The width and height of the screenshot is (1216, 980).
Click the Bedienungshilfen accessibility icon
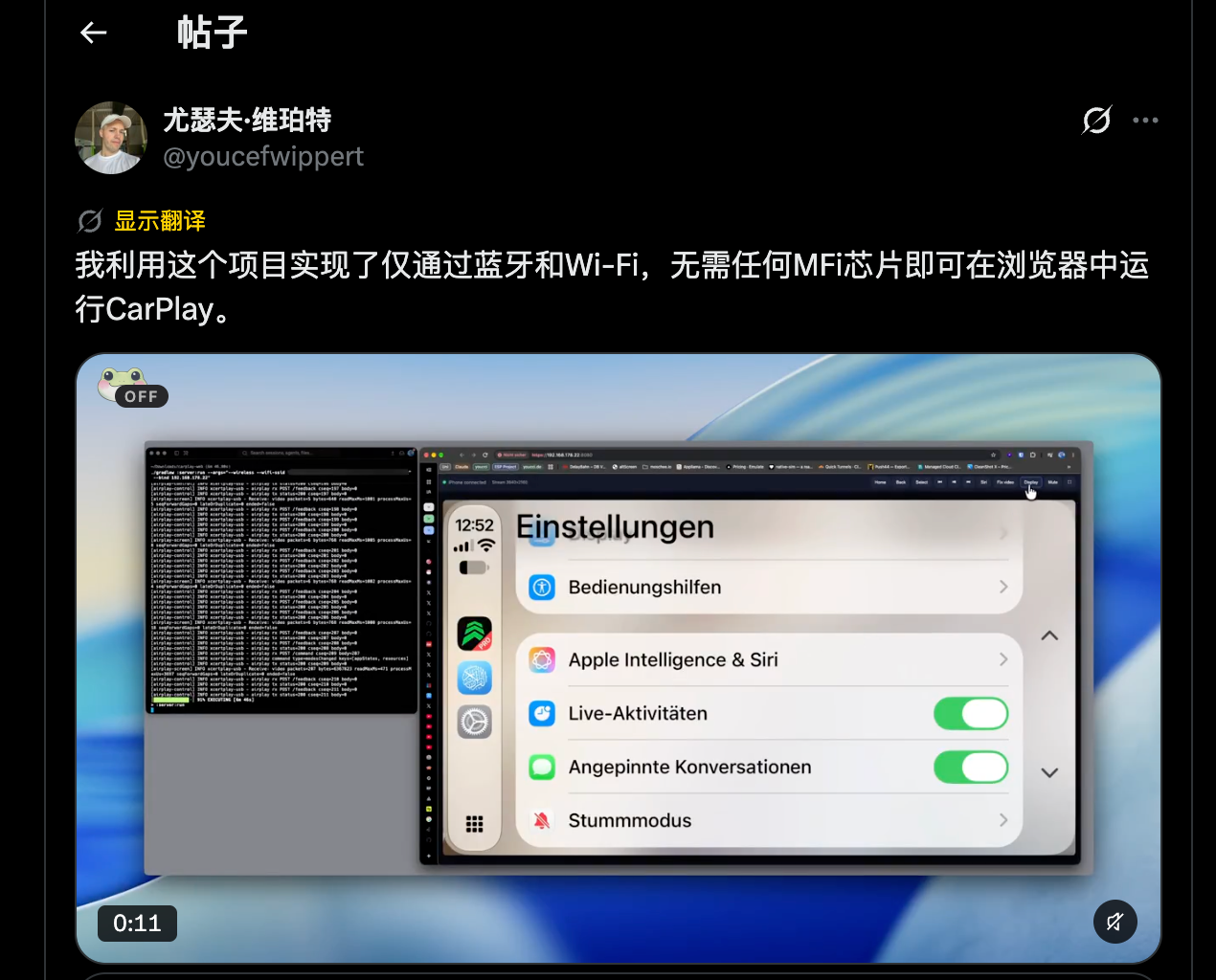point(542,587)
